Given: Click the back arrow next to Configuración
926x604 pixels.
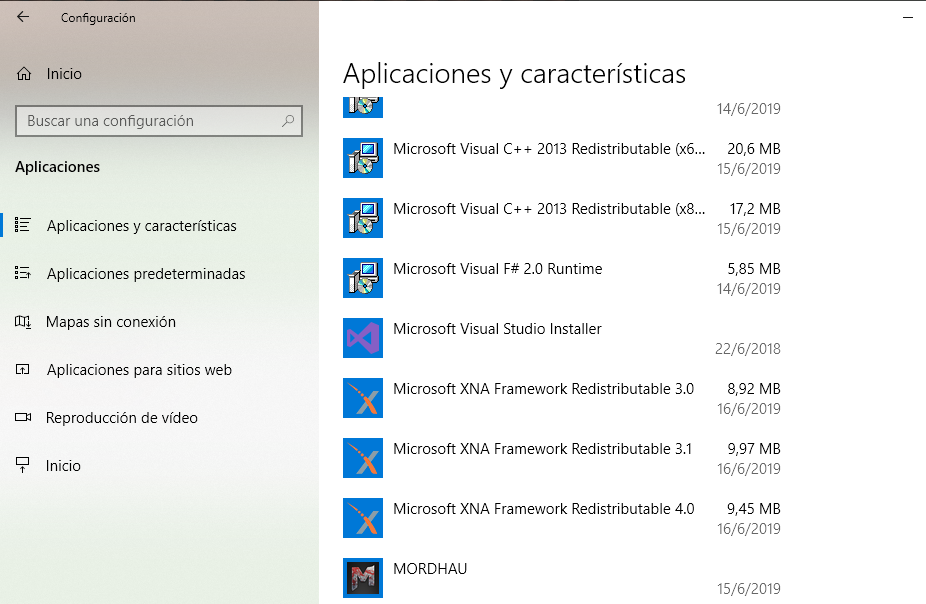Looking at the screenshot, I should tap(23, 17).
